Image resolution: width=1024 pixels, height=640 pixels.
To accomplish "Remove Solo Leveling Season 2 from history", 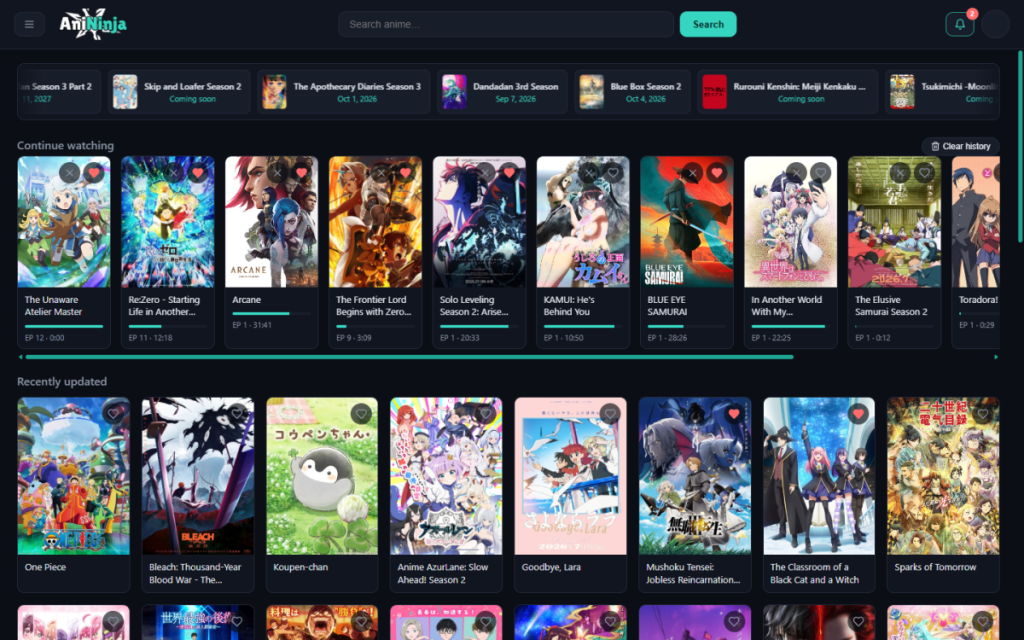I will [485, 173].
